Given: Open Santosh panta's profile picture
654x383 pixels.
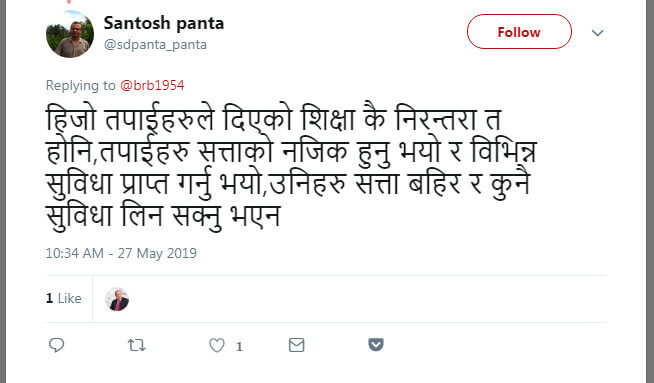Looking at the screenshot, I should coord(70,34).
